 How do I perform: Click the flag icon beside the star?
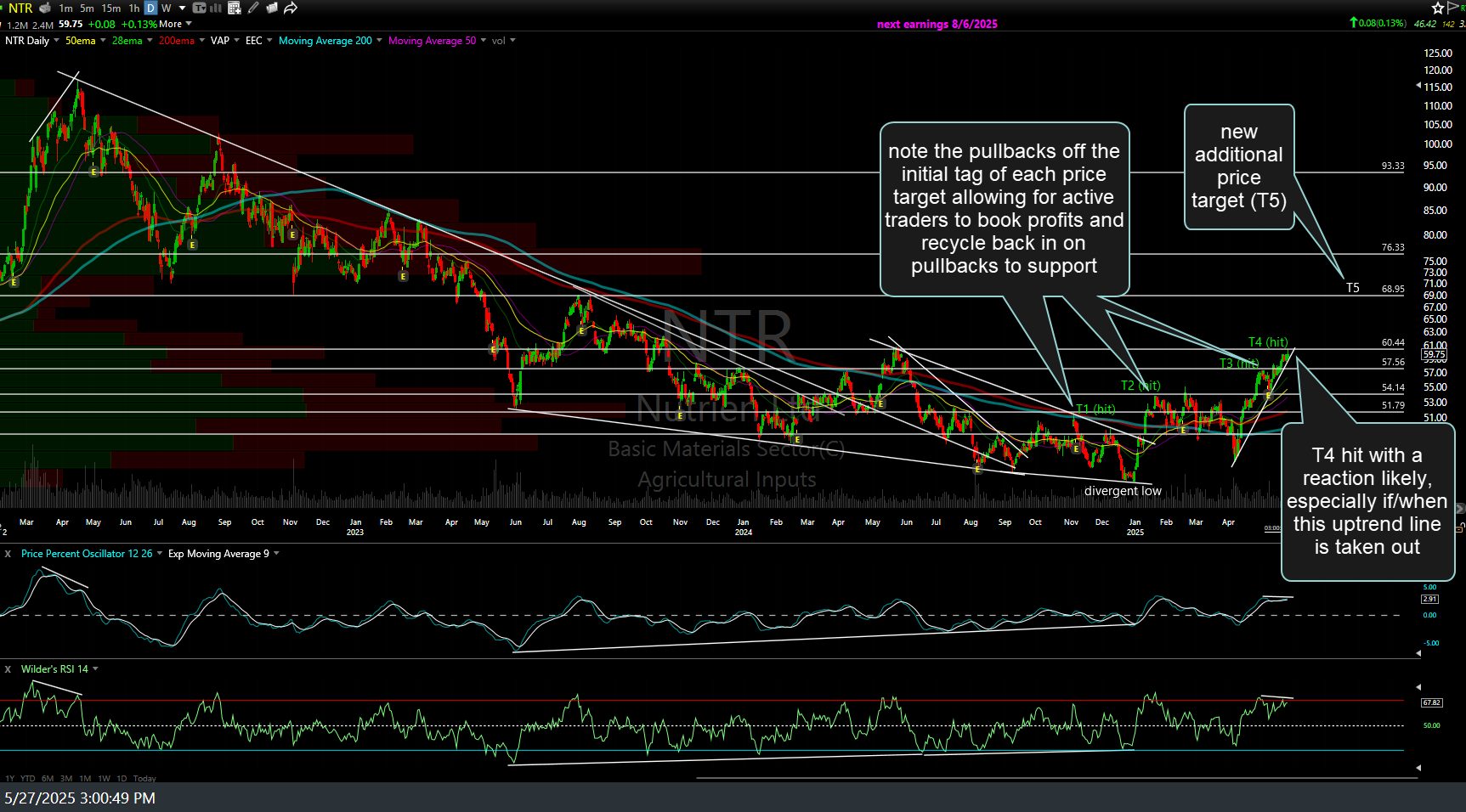pyautogui.click(x=1452, y=8)
